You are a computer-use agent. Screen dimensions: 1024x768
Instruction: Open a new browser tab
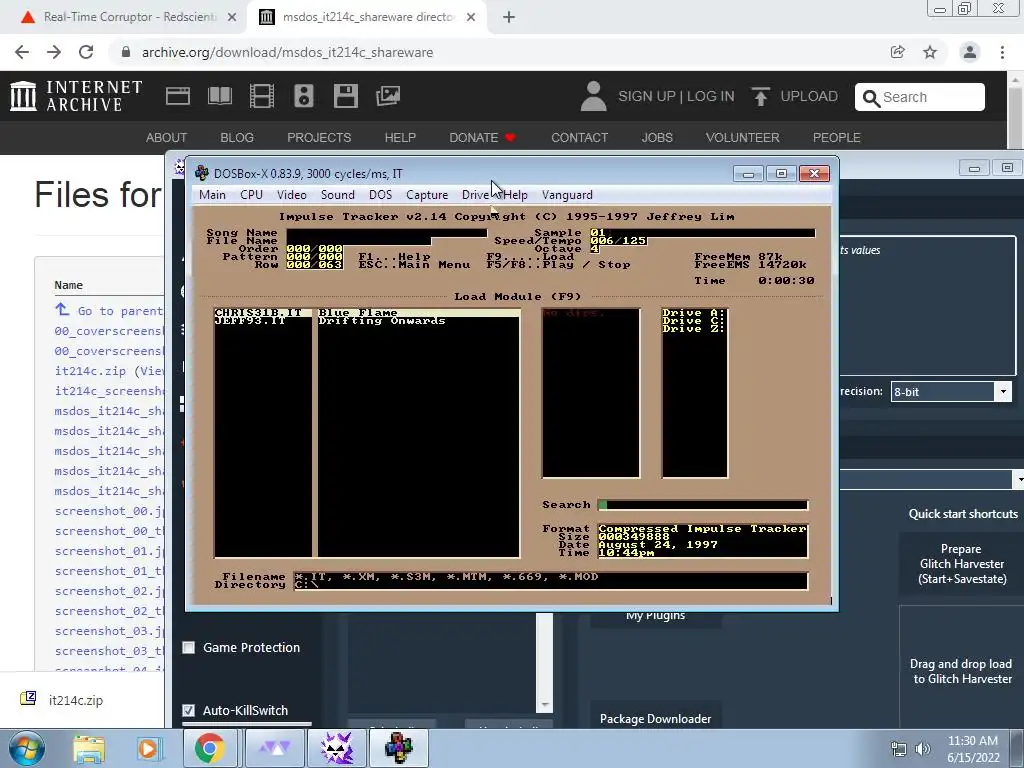point(509,18)
